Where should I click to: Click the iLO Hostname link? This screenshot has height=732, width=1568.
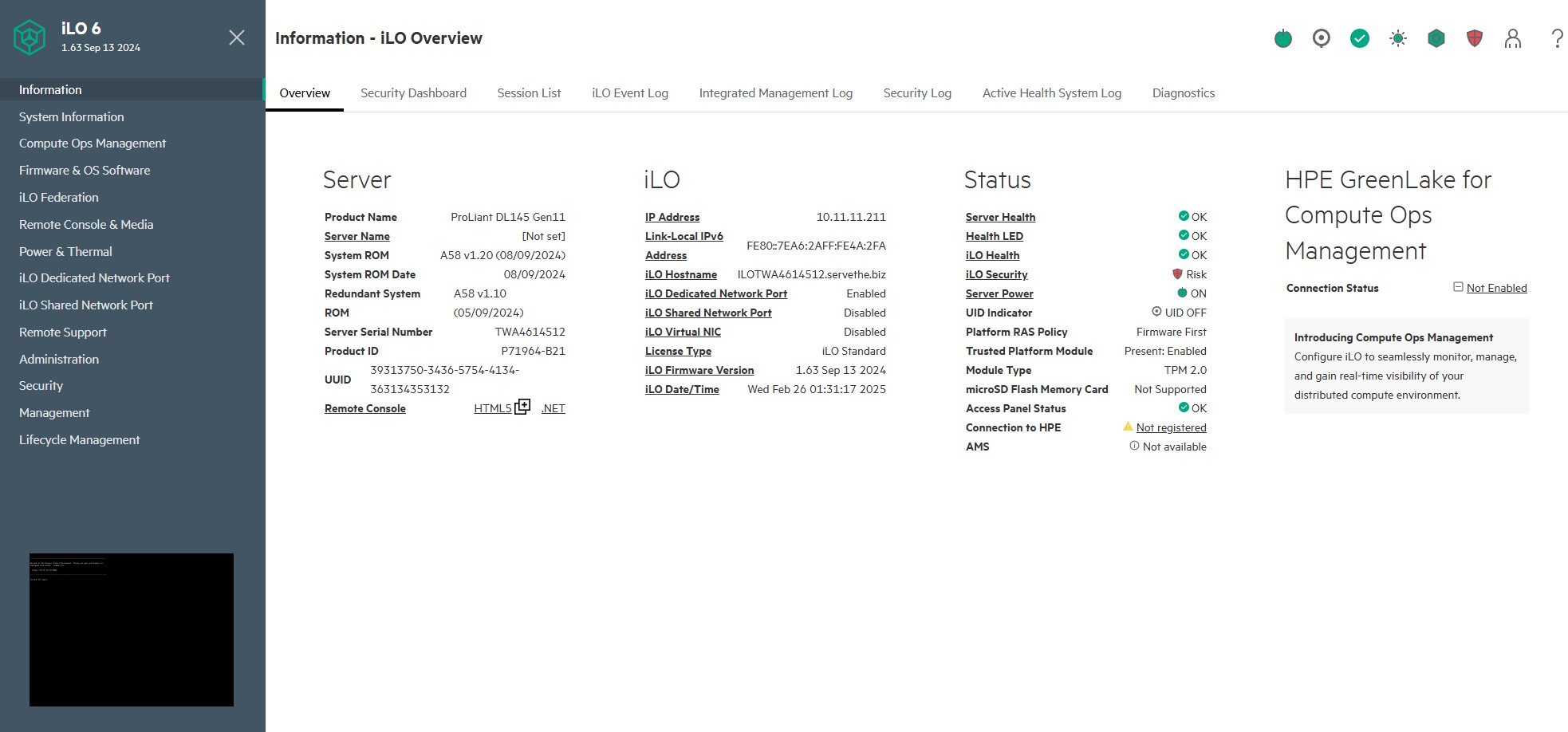tap(681, 274)
